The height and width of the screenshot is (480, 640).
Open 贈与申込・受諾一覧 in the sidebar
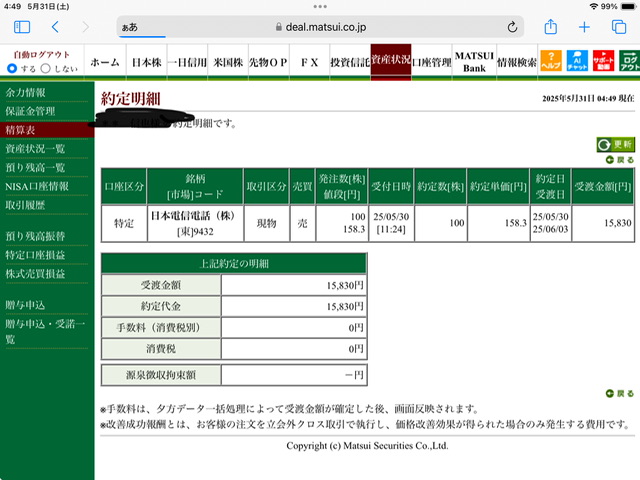tap(45, 331)
